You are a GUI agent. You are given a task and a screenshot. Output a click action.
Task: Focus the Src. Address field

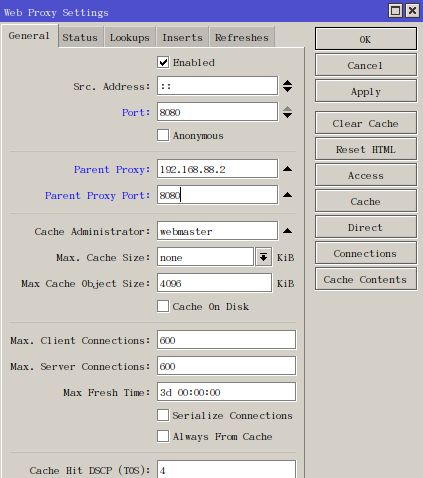[217, 86]
